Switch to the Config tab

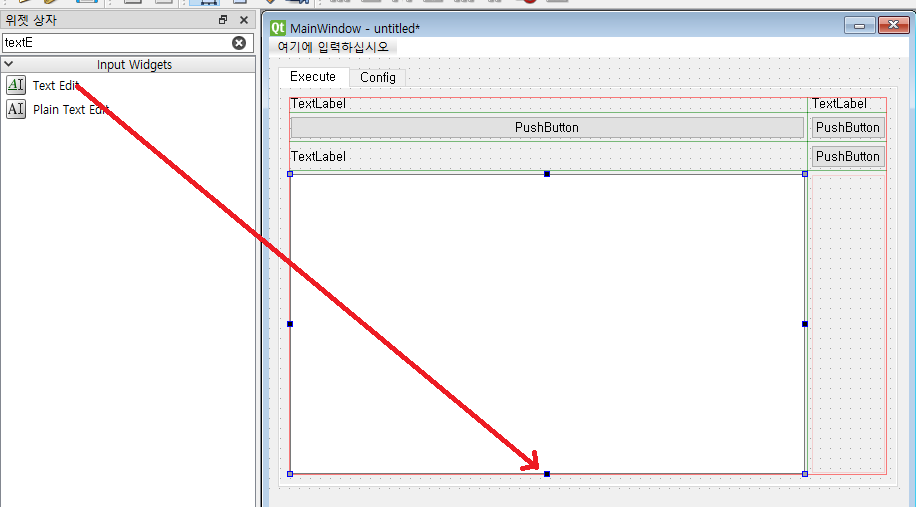coord(377,77)
